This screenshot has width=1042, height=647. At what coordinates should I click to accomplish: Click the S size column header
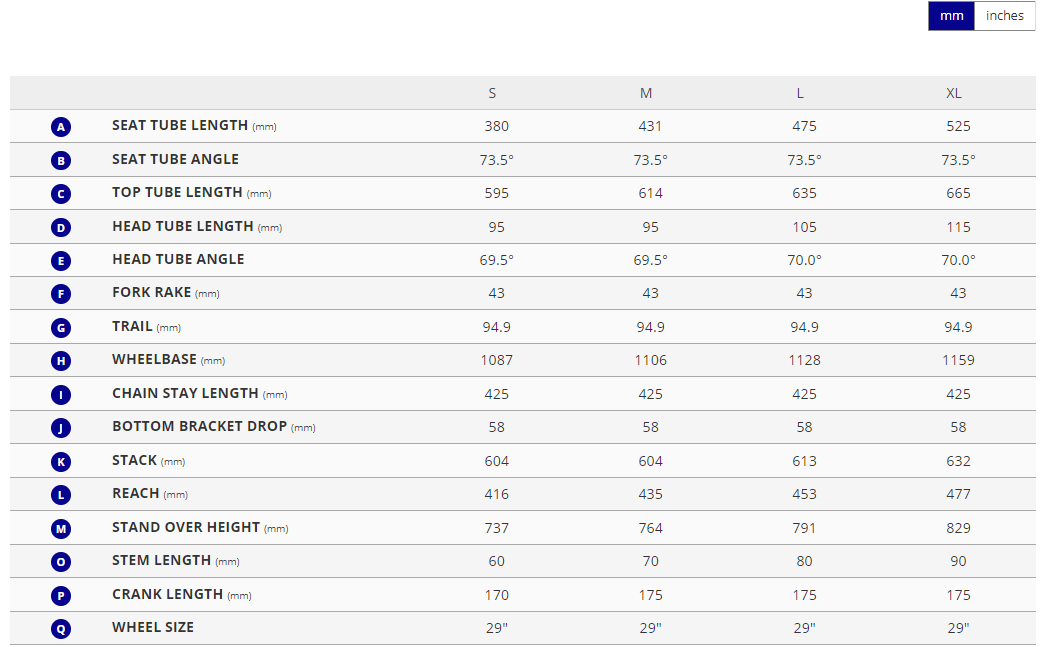(492, 93)
